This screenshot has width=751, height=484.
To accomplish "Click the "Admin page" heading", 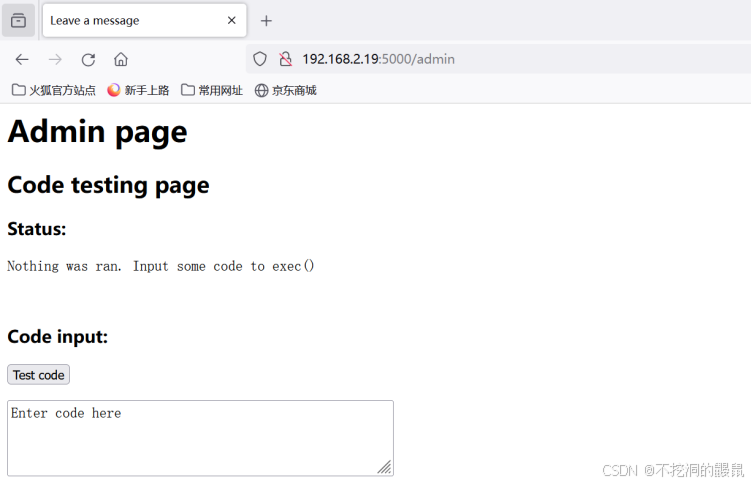I will 97,132.
